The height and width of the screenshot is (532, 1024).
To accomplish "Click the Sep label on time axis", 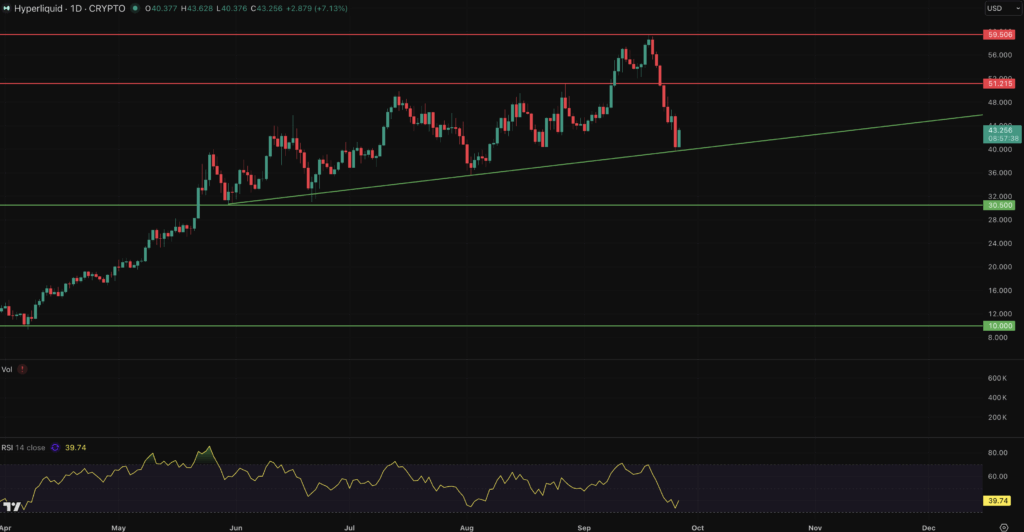I will (x=584, y=527).
